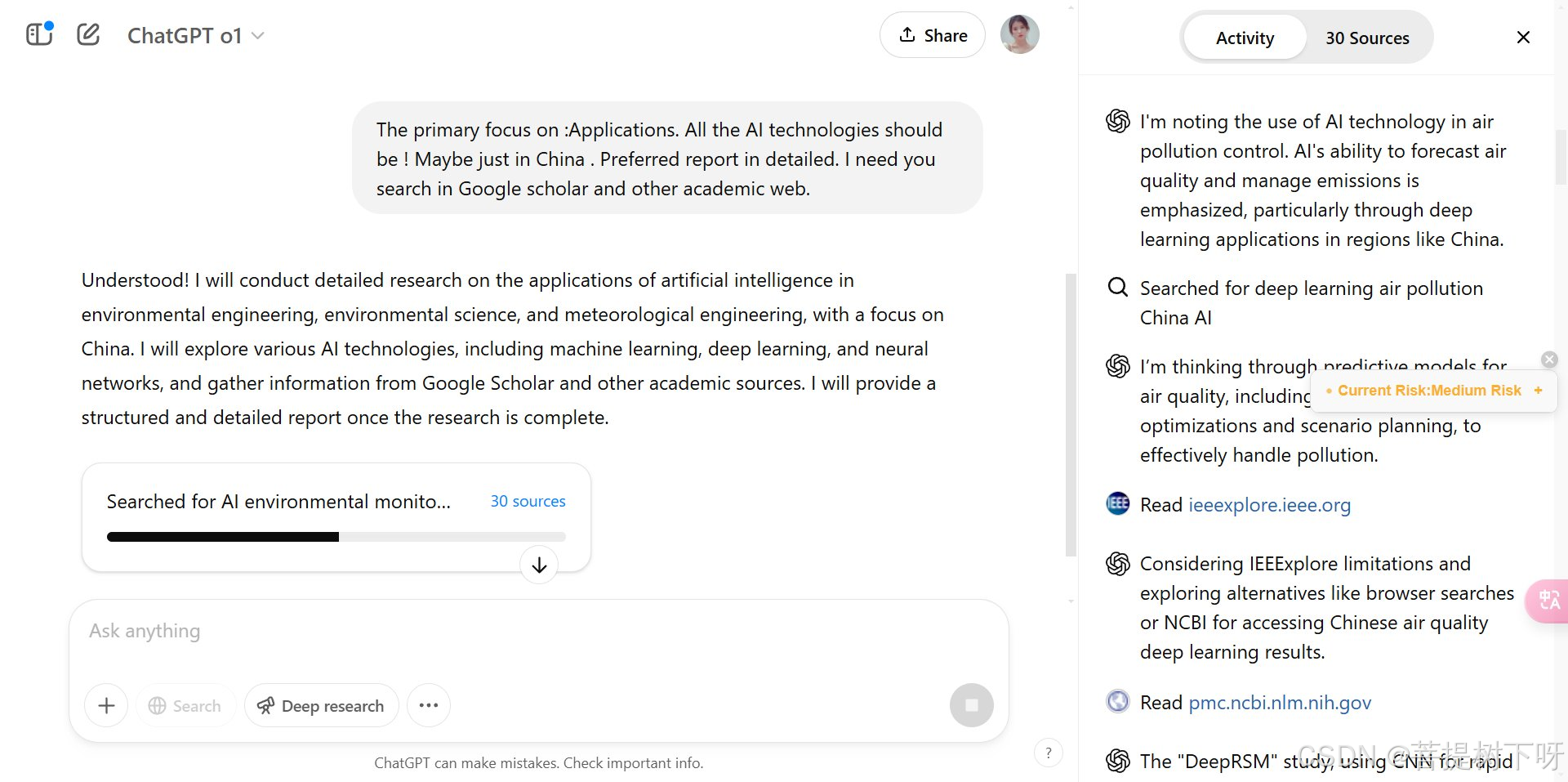Dismiss the Current Risk popup
Viewport: 1568px width, 782px height.
tap(1549, 360)
